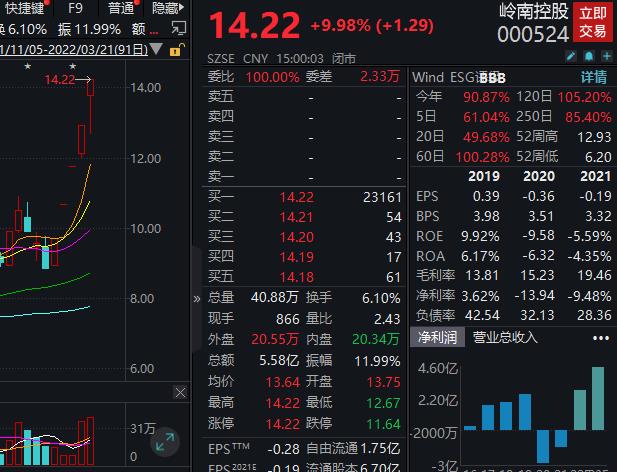The image size is (617, 472).
Task: Click the second star marker on chart
Action: [72, 66]
